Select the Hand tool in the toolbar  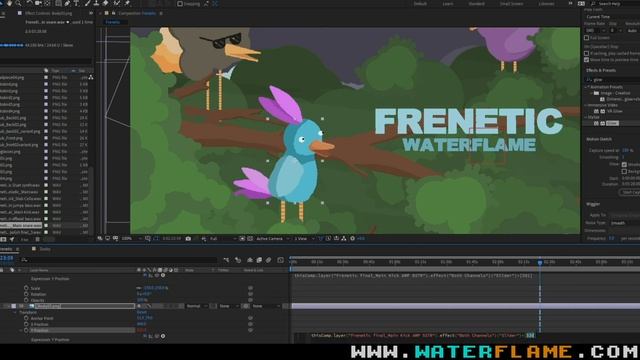coord(9,3)
